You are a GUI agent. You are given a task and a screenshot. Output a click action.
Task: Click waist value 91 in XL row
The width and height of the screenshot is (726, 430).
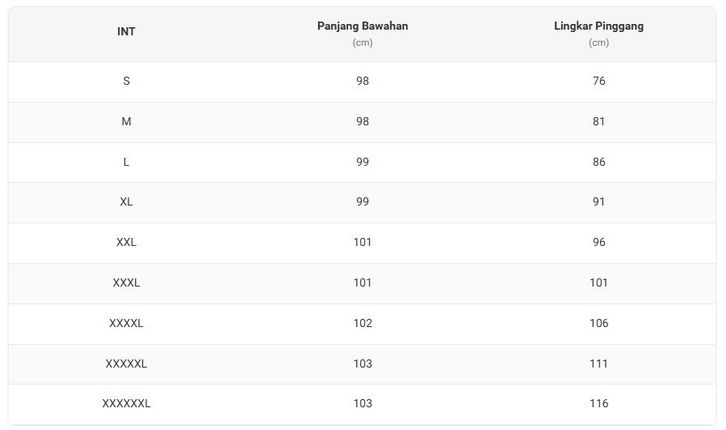[x=598, y=202]
